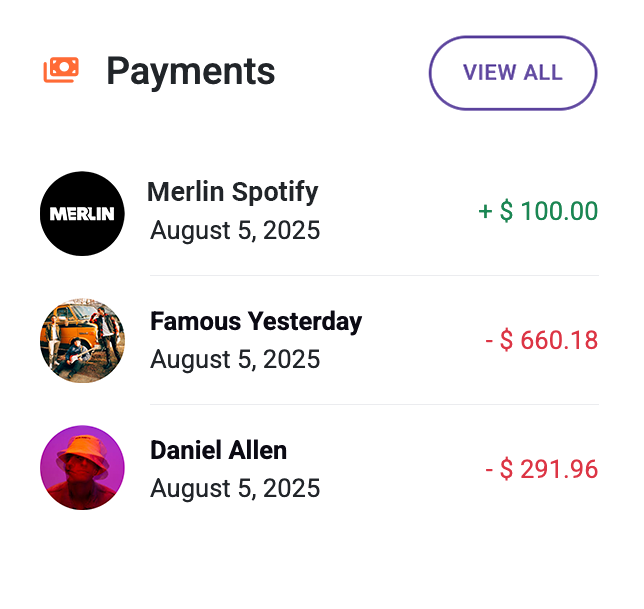This screenshot has height=609, width=644.
Task: Click the date under Famous Yesterday
Action: coord(235,359)
